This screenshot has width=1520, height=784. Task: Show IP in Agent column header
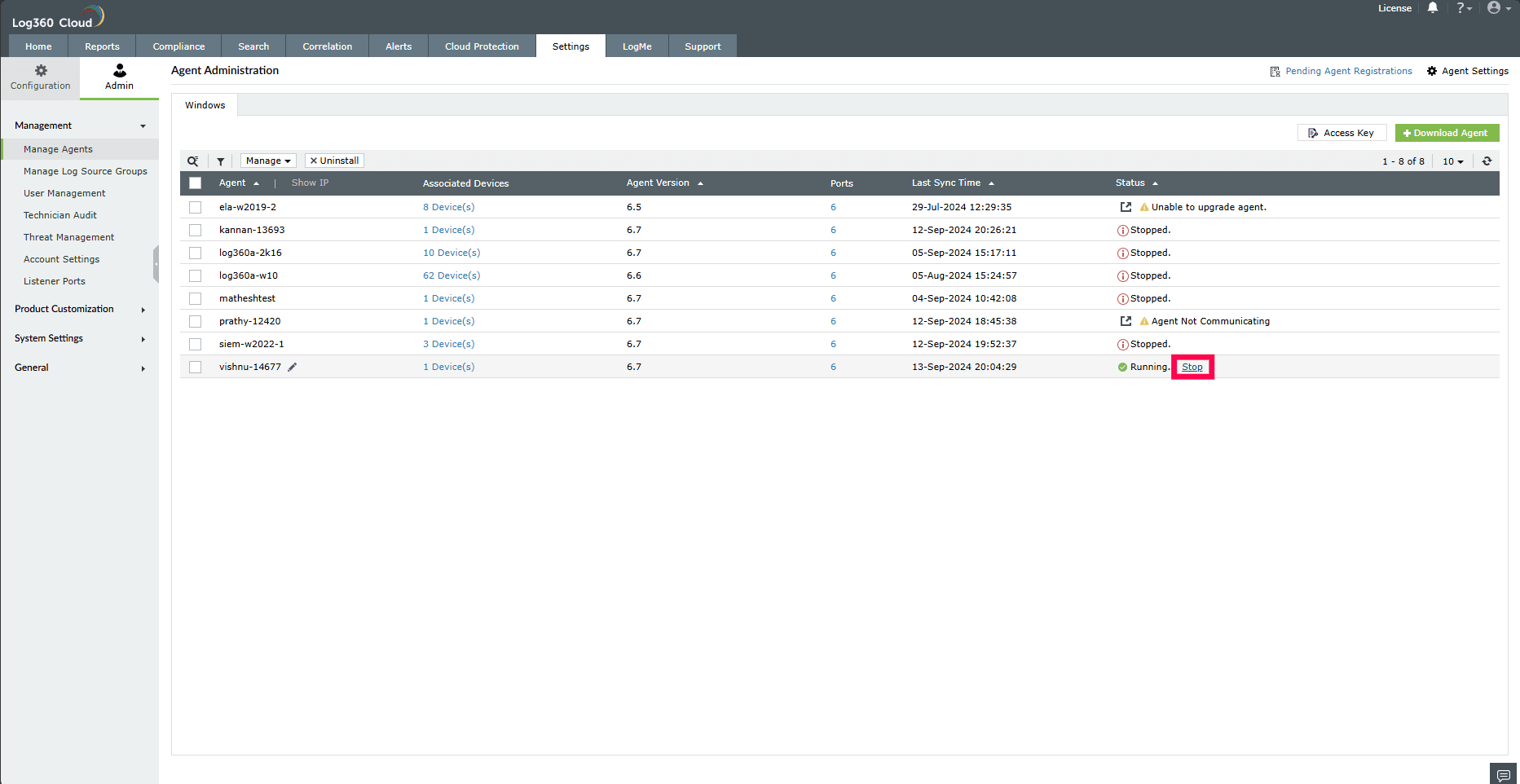coord(310,183)
